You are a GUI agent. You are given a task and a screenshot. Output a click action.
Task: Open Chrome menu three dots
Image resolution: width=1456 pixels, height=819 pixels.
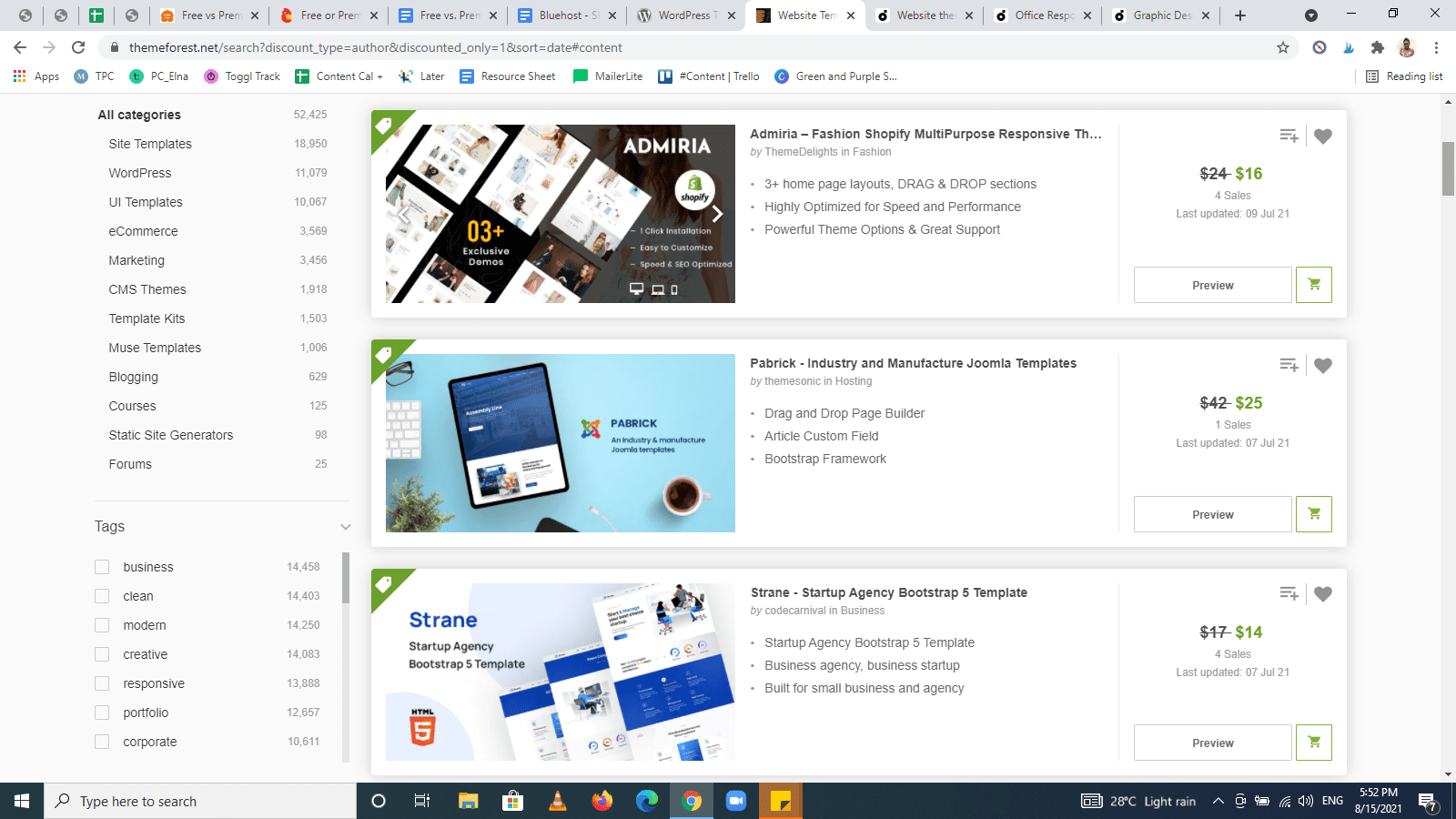[1436, 47]
